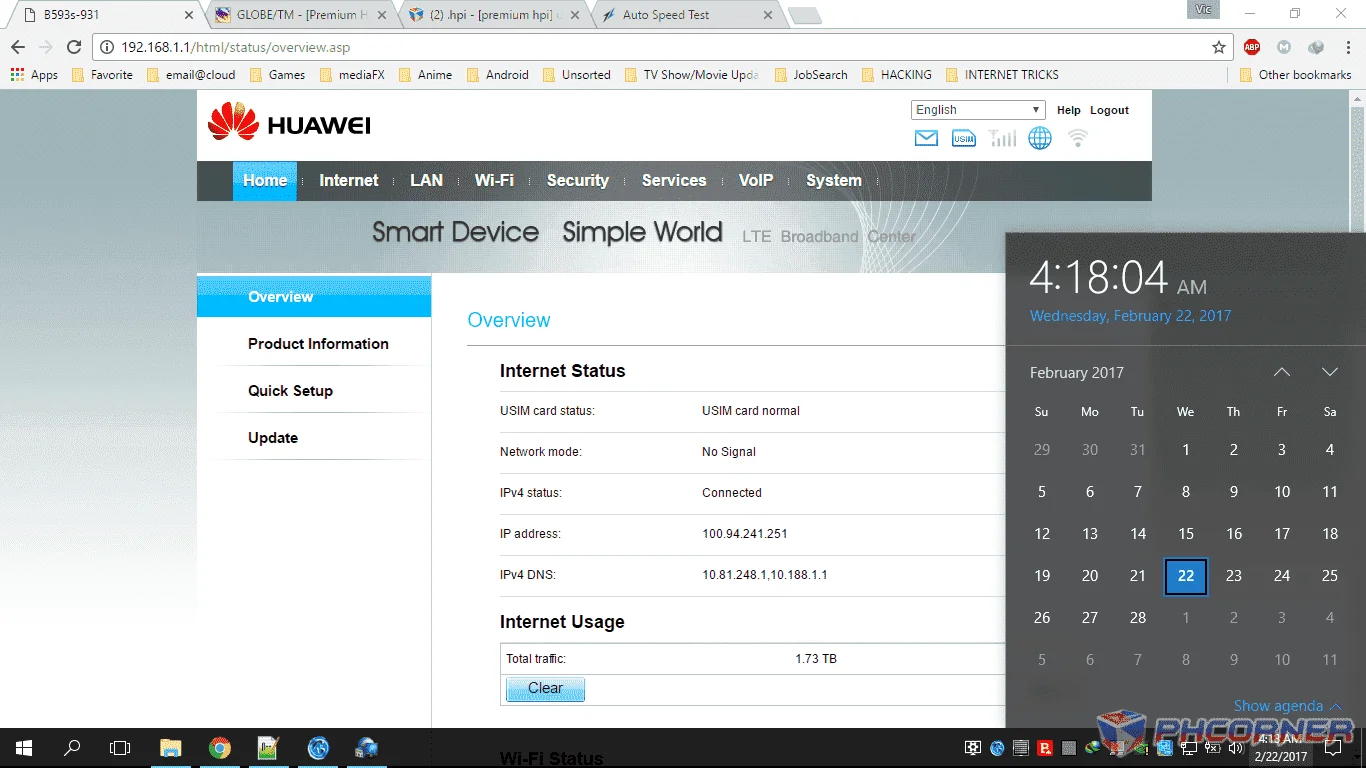This screenshot has height=768, width=1366.
Task: Go to next month in calendar
Action: [x=1329, y=372]
